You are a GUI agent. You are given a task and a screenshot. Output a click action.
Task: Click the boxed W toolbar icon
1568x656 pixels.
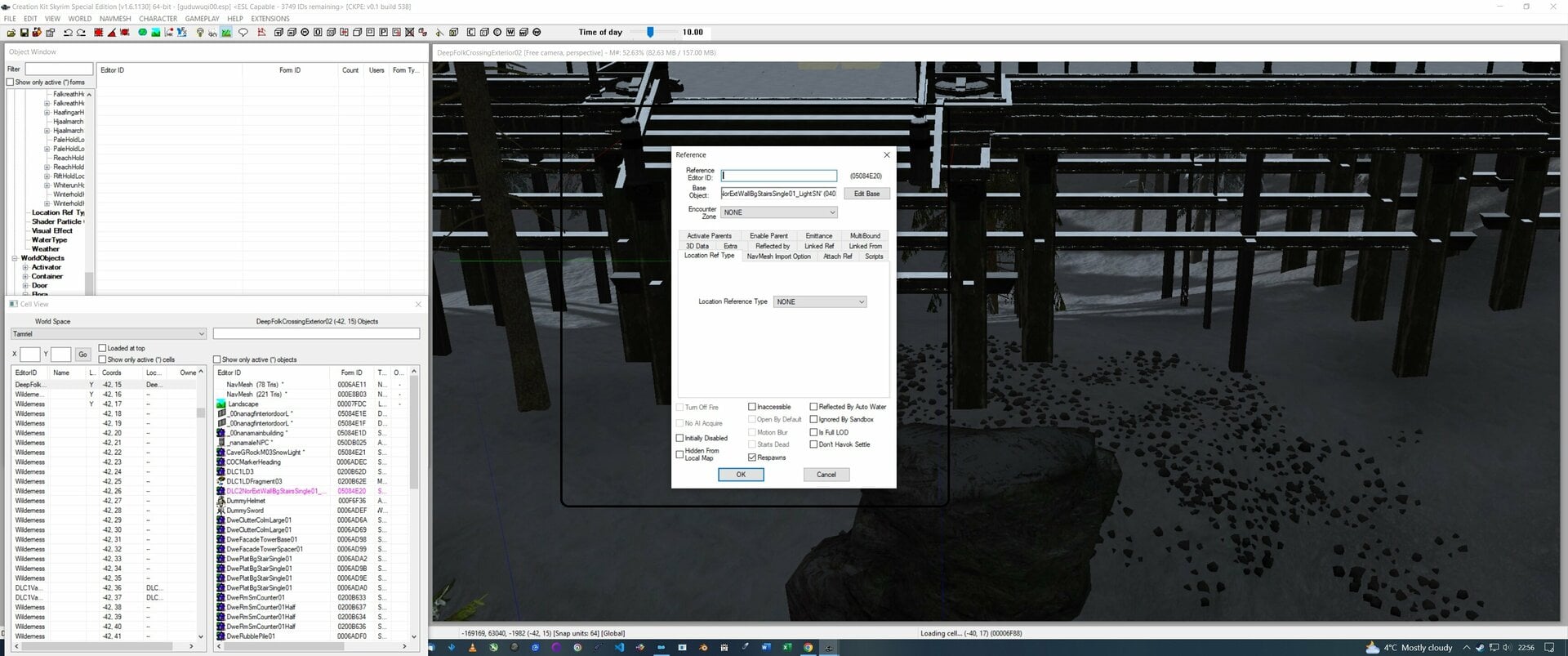click(x=510, y=33)
